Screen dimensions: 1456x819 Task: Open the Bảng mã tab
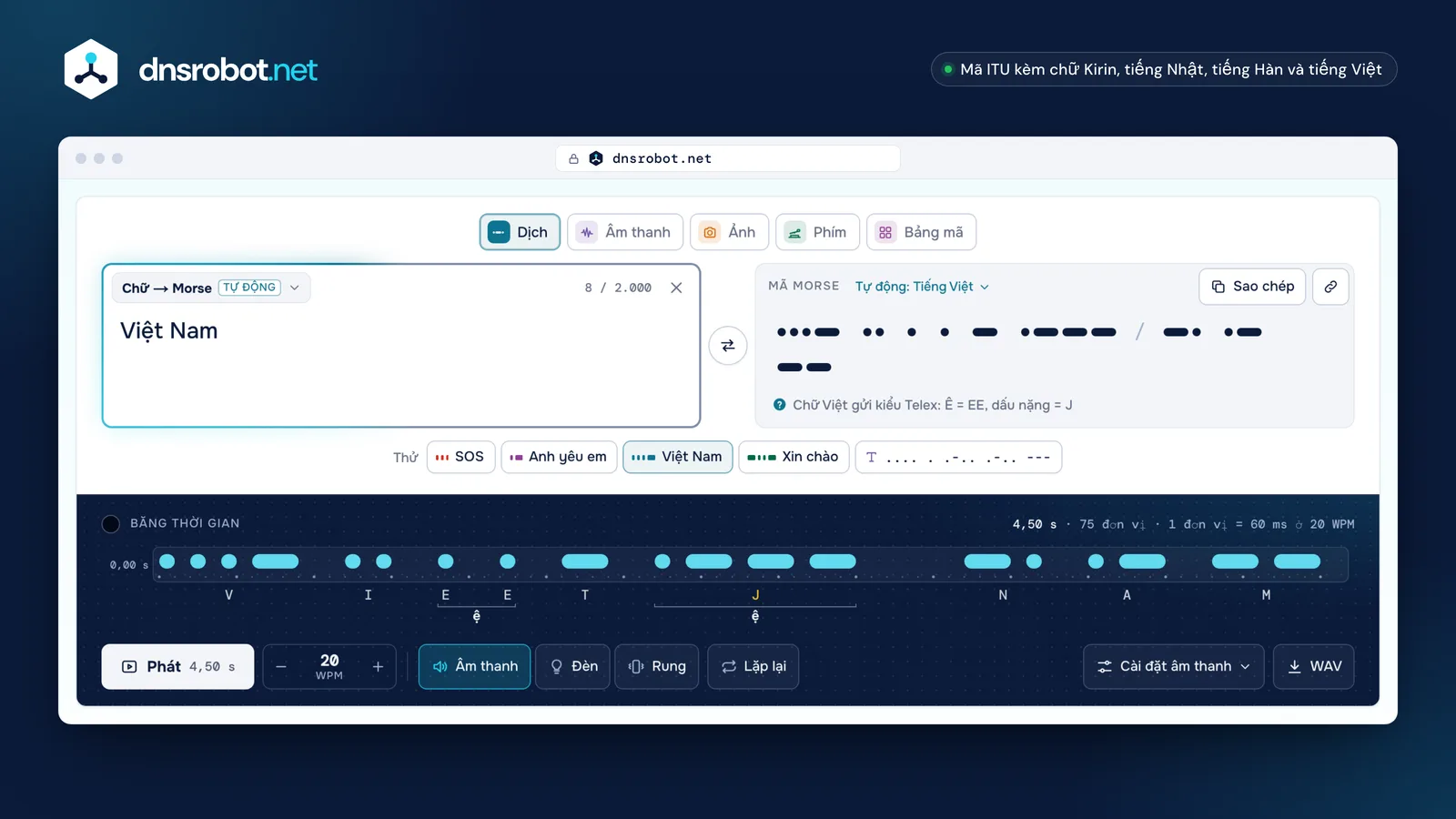(x=922, y=232)
